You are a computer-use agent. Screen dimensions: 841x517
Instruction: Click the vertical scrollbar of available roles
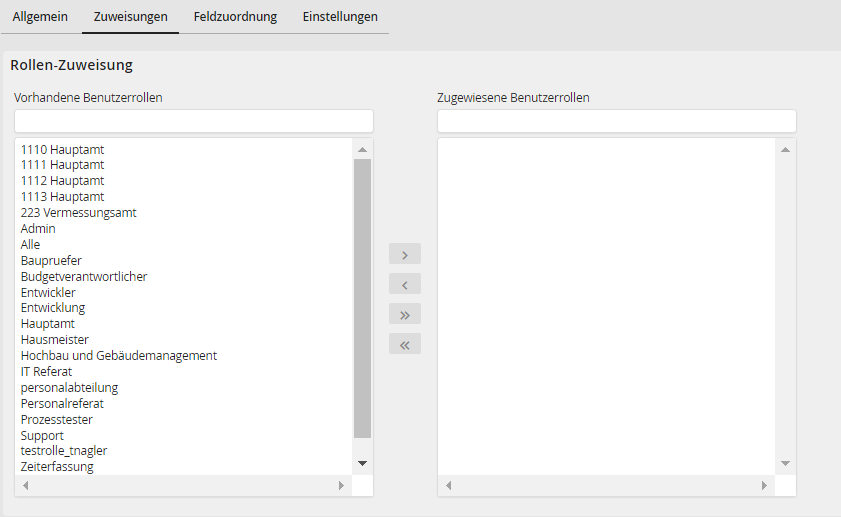coord(362,298)
